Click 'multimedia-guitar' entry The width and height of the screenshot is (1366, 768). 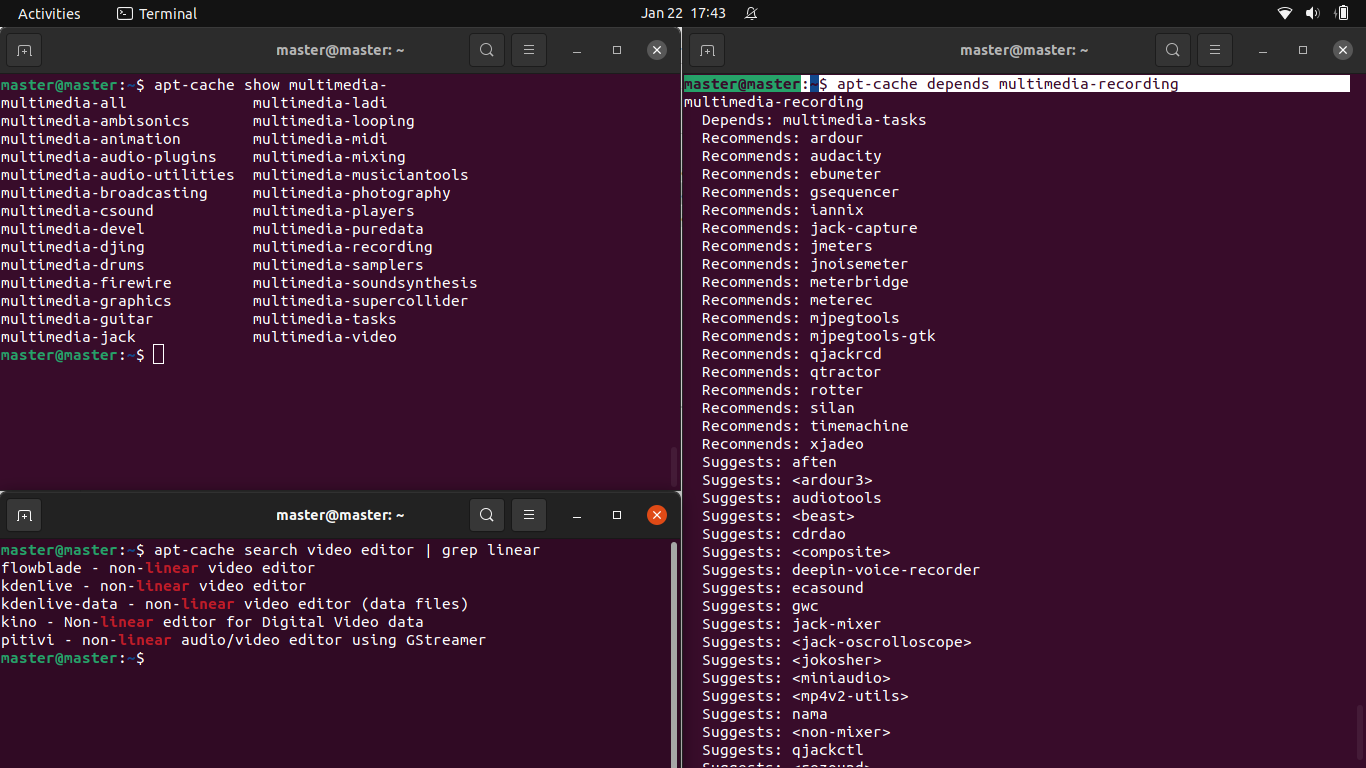click(x=77, y=319)
